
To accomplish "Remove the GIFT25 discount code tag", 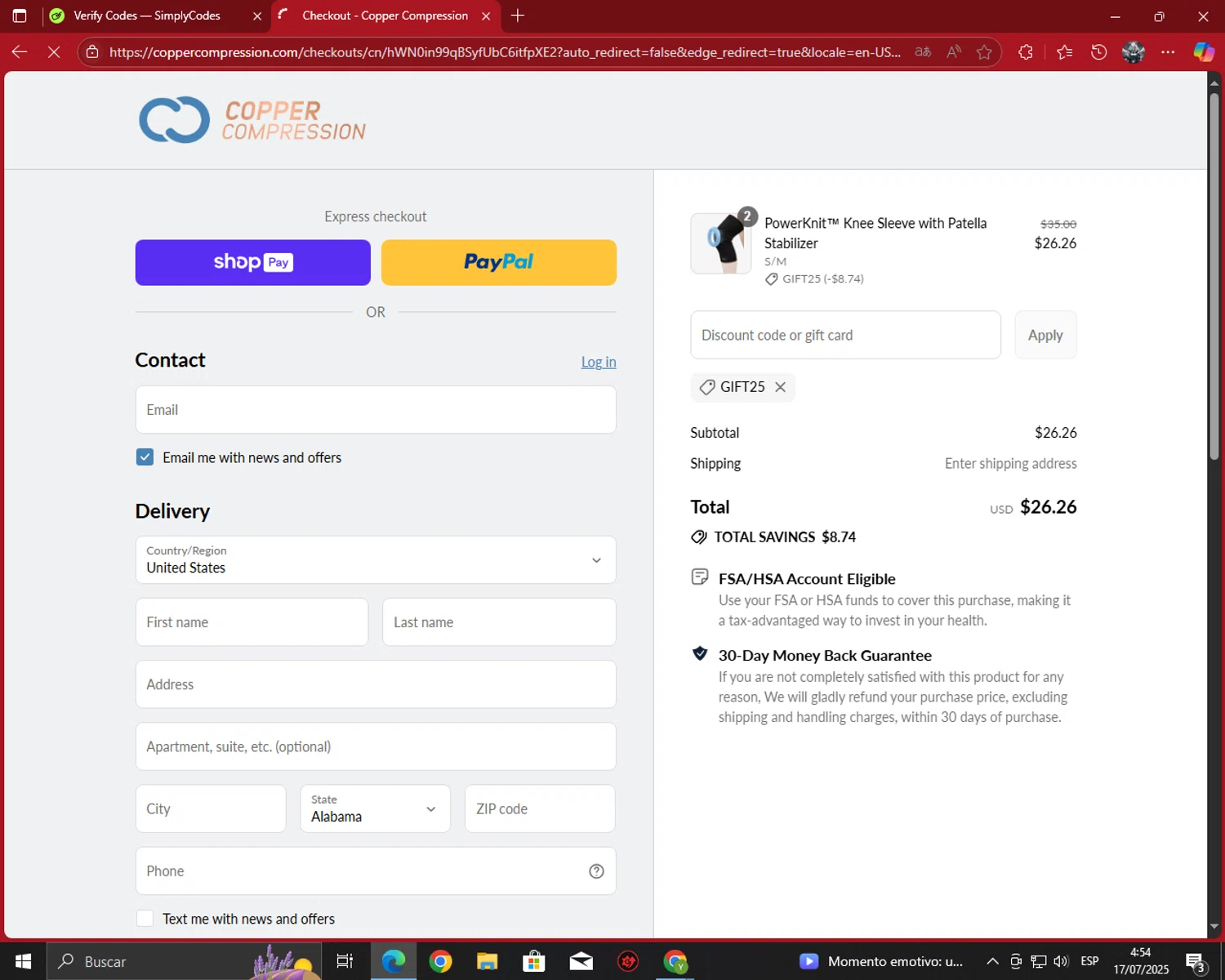I will pyautogui.click(x=780, y=387).
